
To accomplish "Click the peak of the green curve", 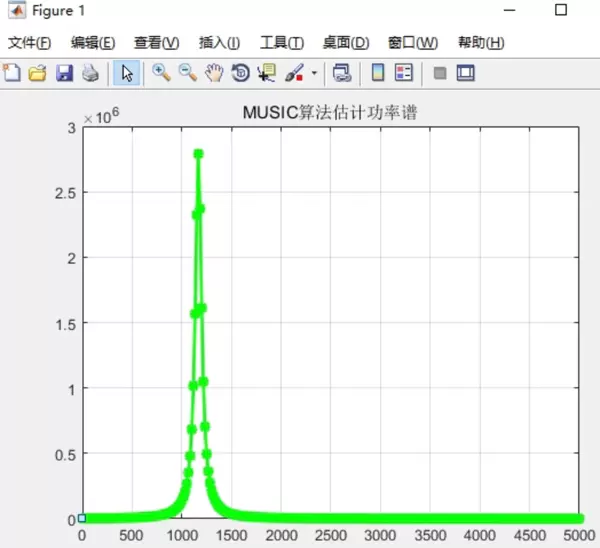I will pyautogui.click(x=198, y=153).
